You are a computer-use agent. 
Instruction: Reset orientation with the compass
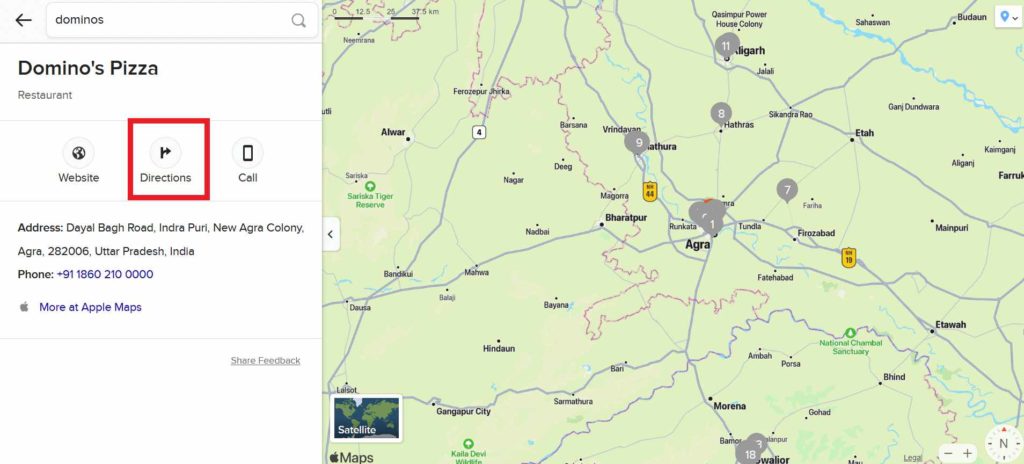pyautogui.click(x=1002, y=442)
